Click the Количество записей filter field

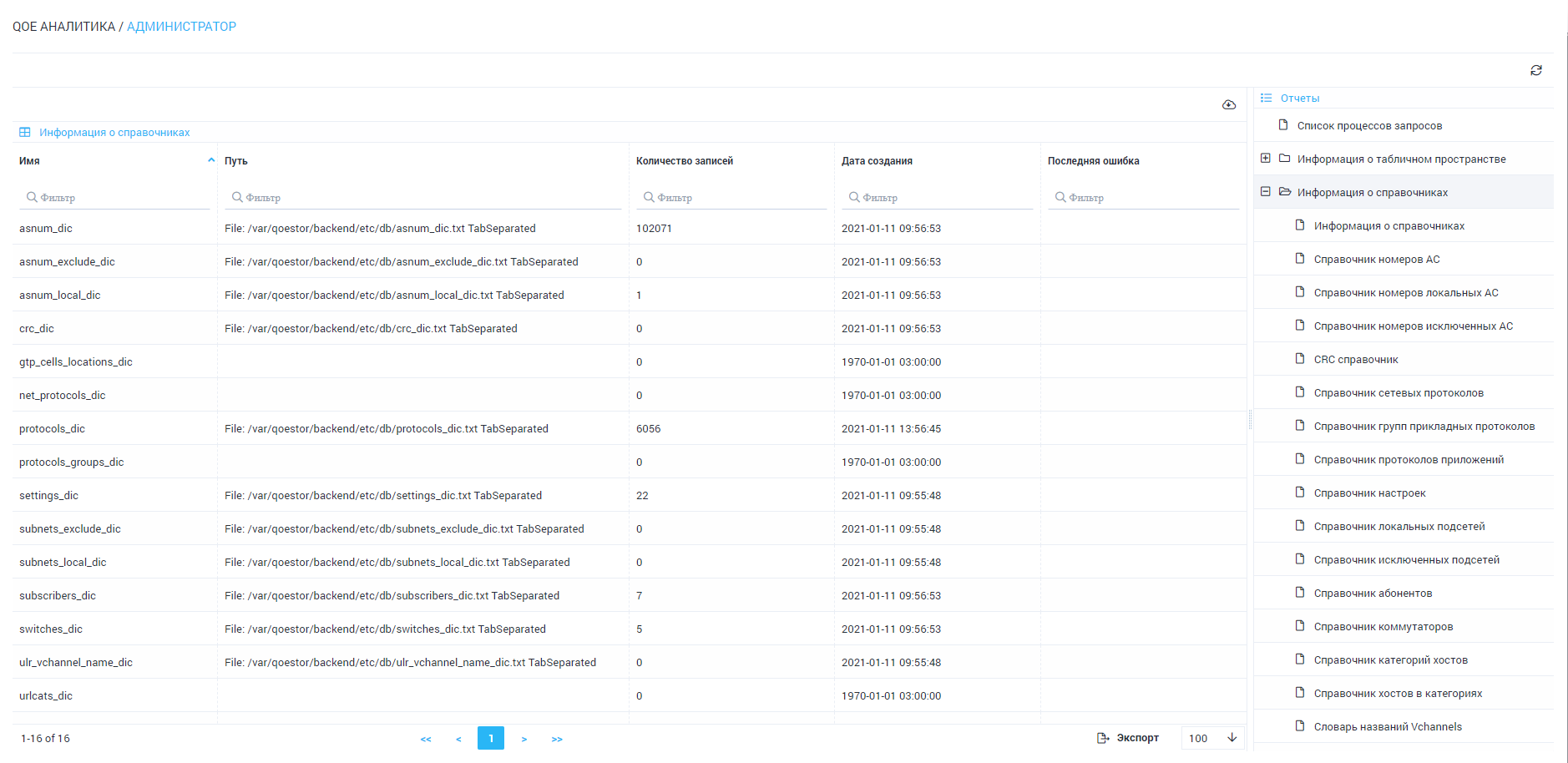[x=731, y=198]
